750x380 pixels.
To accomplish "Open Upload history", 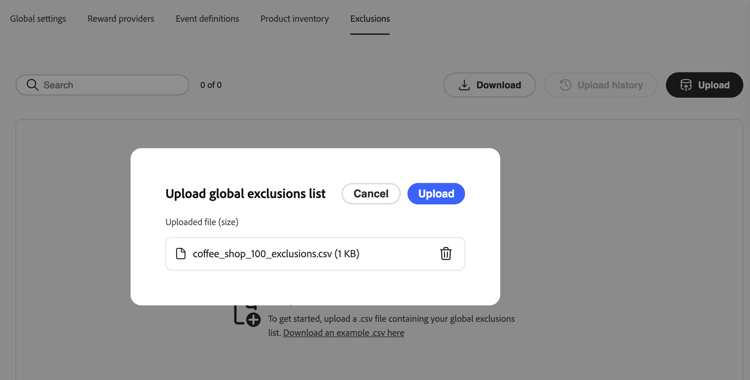I will pyautogui.click(x=601, y=85).
